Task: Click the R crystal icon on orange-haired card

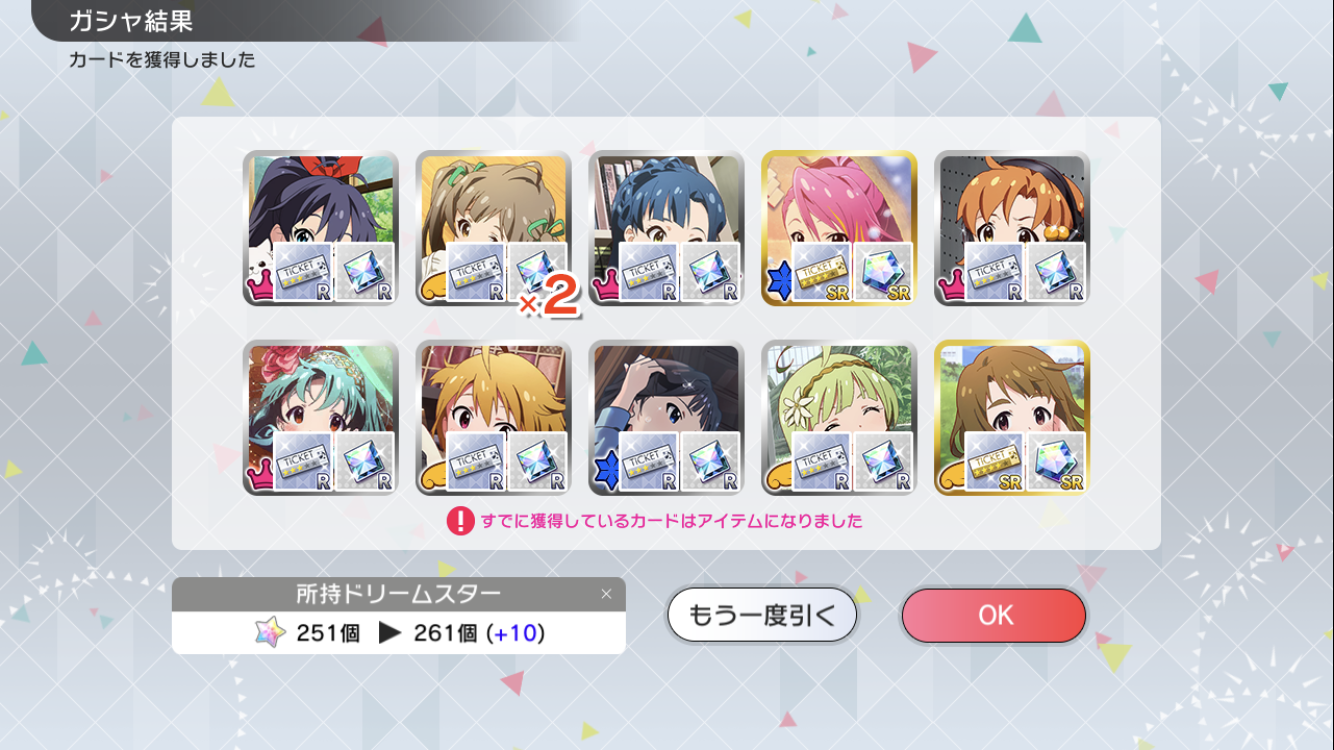Action: [1057, 272]
